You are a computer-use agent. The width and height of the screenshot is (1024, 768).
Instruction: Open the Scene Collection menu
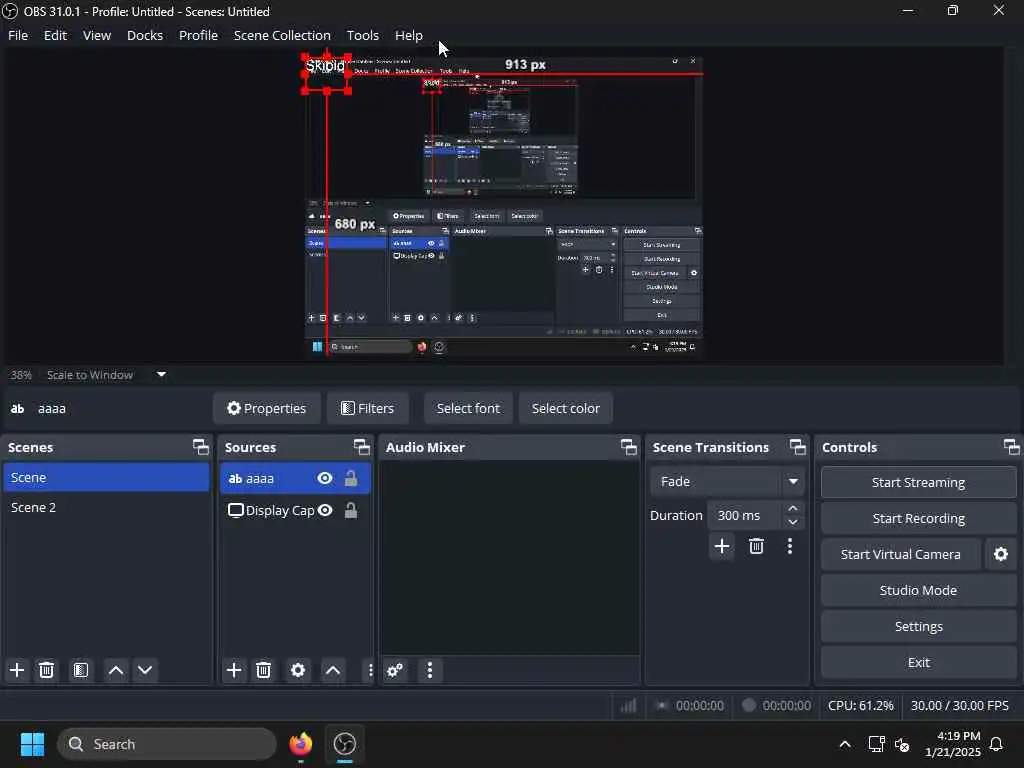tap(282, 35)
